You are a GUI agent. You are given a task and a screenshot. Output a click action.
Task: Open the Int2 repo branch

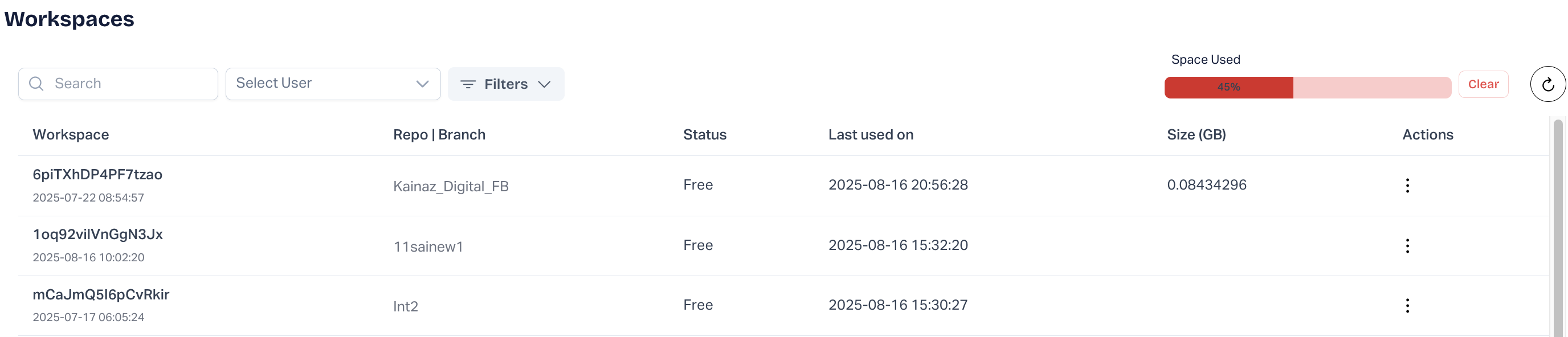[406, 306]
